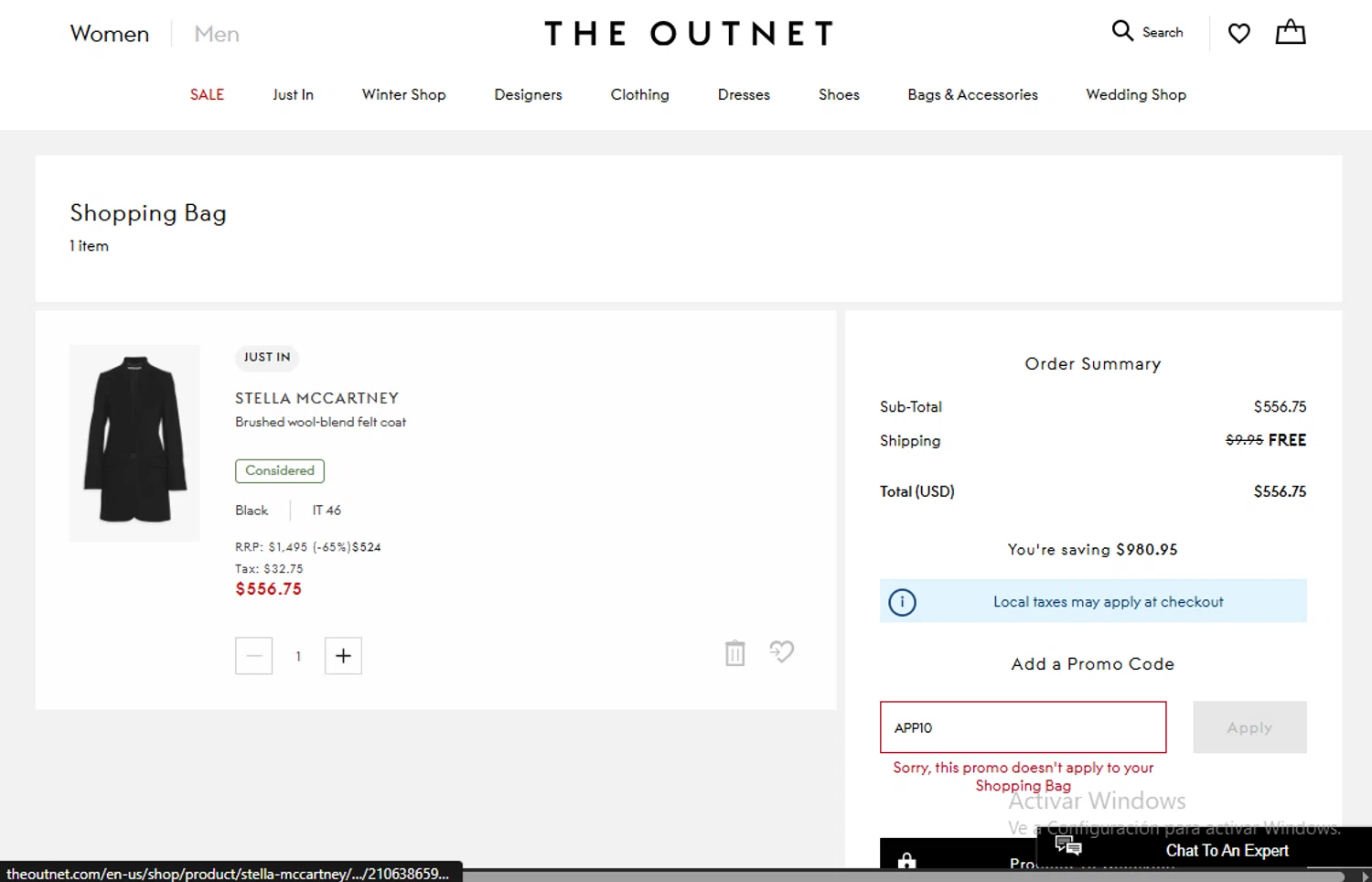This screenshot has height=882, width=1372.
Task: Move item to wishlist with heart icon
Action: click(x=782, y=651)
